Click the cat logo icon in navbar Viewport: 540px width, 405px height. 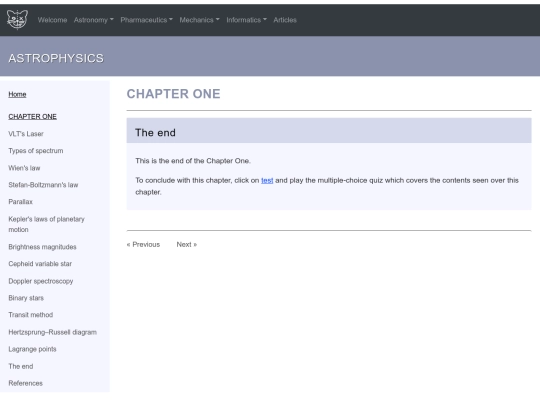pyautogui.click(x=17, y=19)
